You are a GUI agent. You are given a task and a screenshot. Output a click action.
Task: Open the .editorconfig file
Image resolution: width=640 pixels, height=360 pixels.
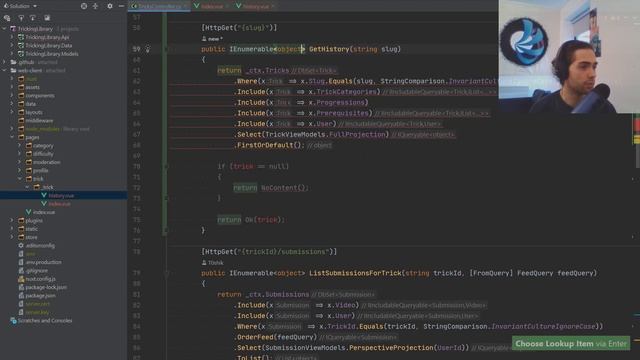pos(36,246)
